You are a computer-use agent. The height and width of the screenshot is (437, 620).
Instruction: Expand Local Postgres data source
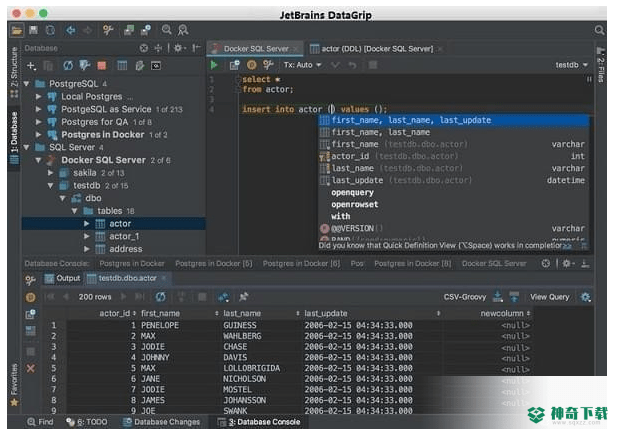(x=38, y=96)
